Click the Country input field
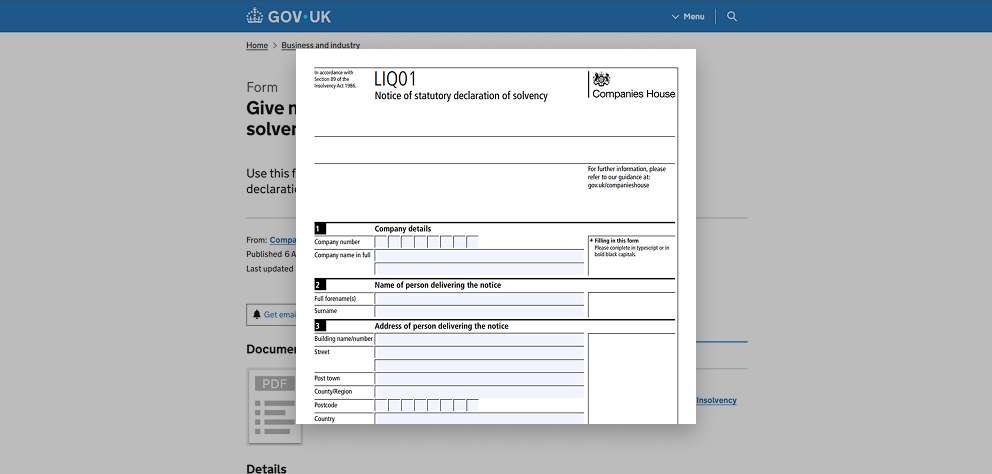Viewport: 992px width, 474px height. pos(479,419)
